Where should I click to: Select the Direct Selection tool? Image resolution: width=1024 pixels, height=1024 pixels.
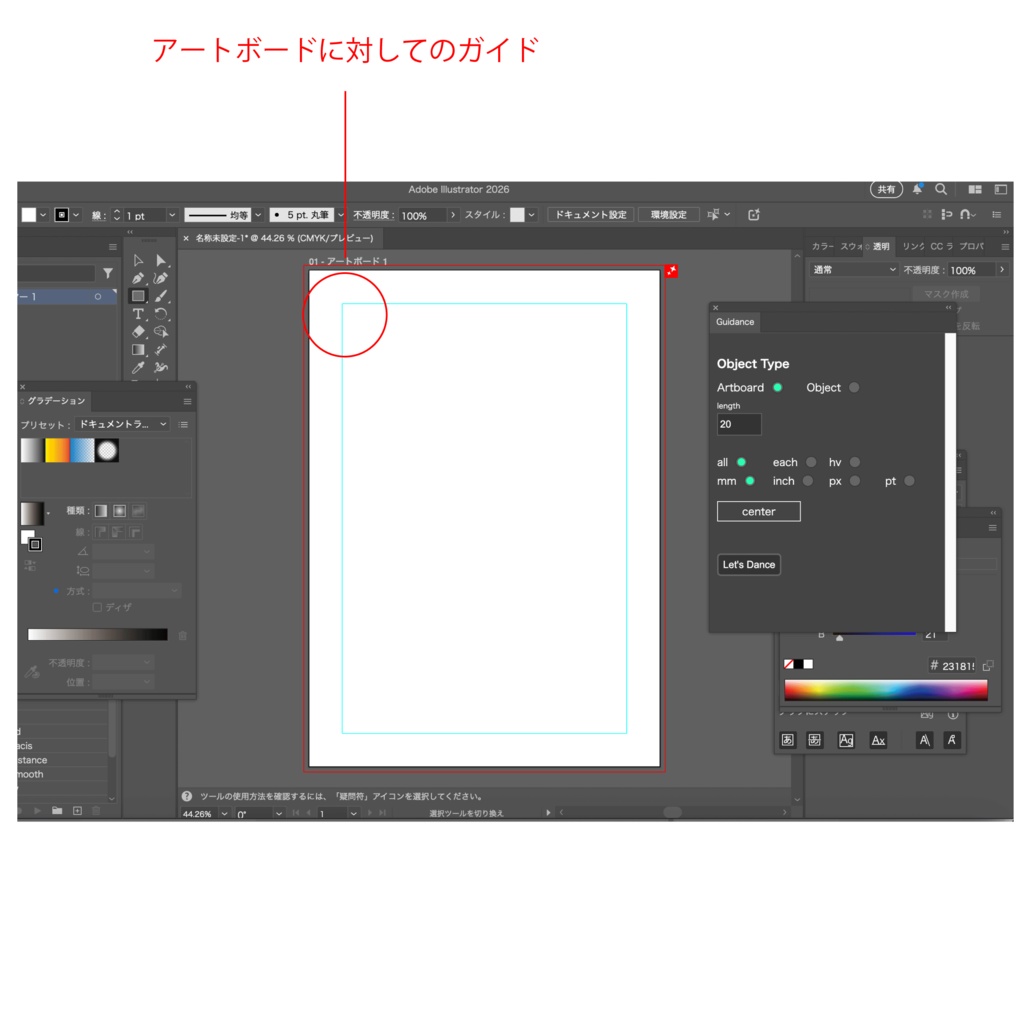pos(161,261)
